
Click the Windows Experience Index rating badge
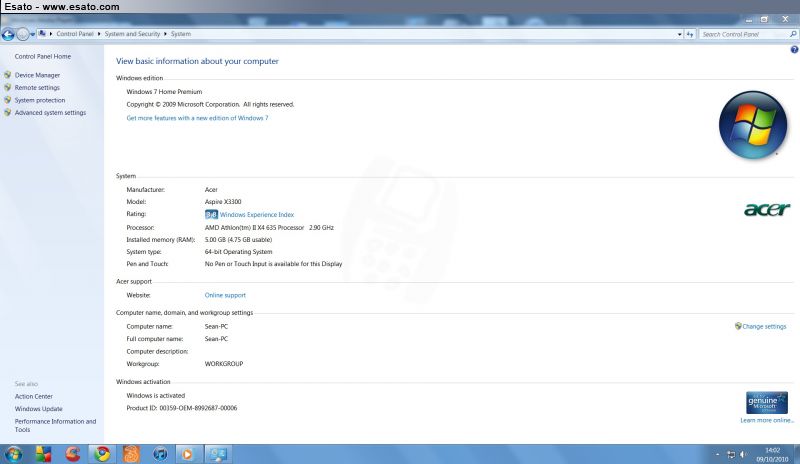211,214
